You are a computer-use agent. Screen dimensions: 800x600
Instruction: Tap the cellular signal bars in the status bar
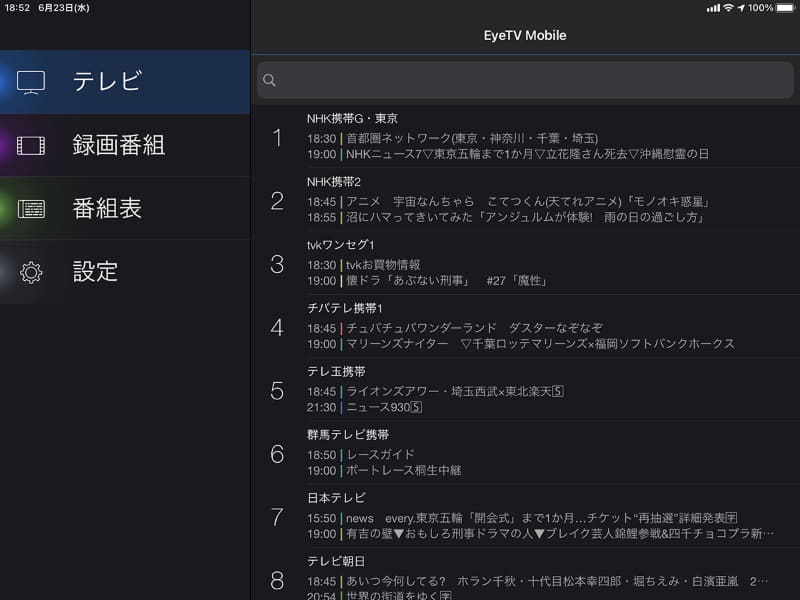(713, 9)
